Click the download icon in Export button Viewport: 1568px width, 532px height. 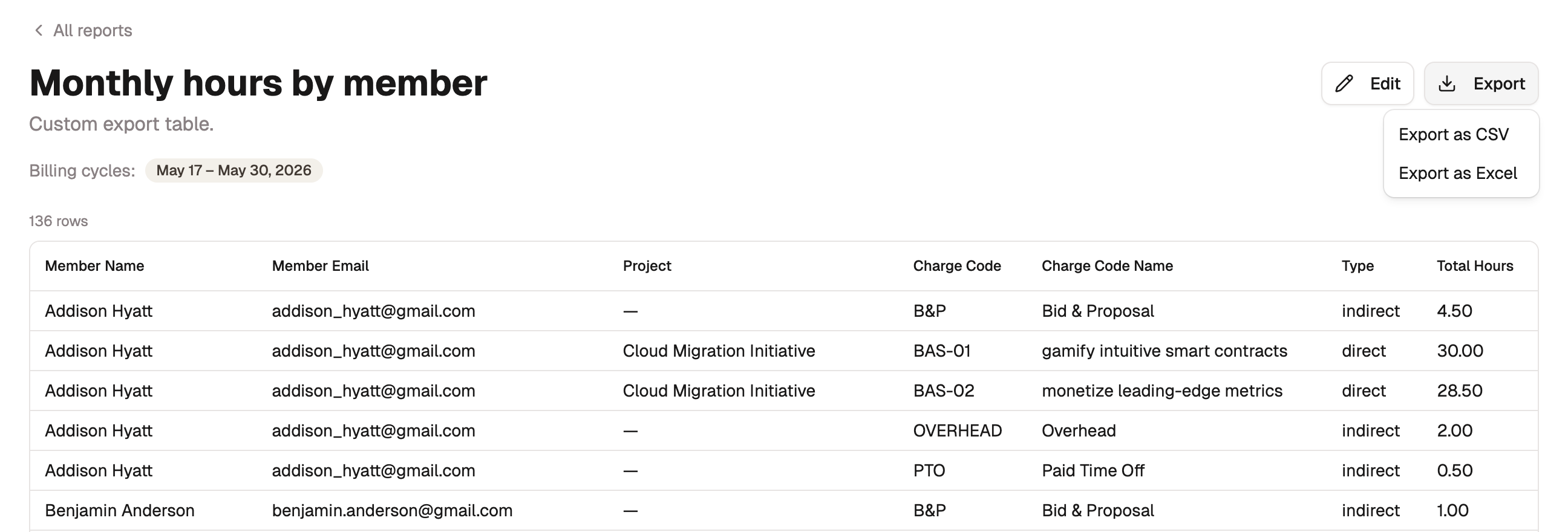coord(1447,83)
